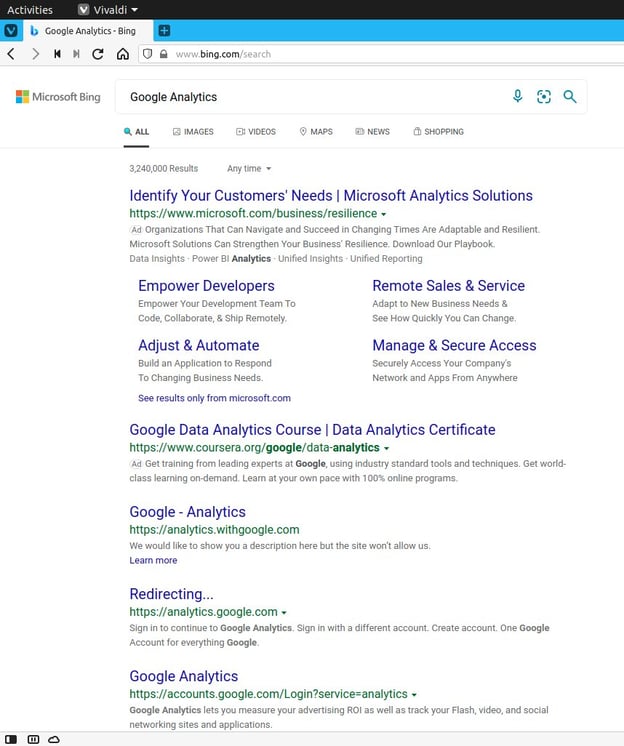This screenshot has width=624, height=746.
Task: Reload the page with the refresh icon
Action: point(97,54)
